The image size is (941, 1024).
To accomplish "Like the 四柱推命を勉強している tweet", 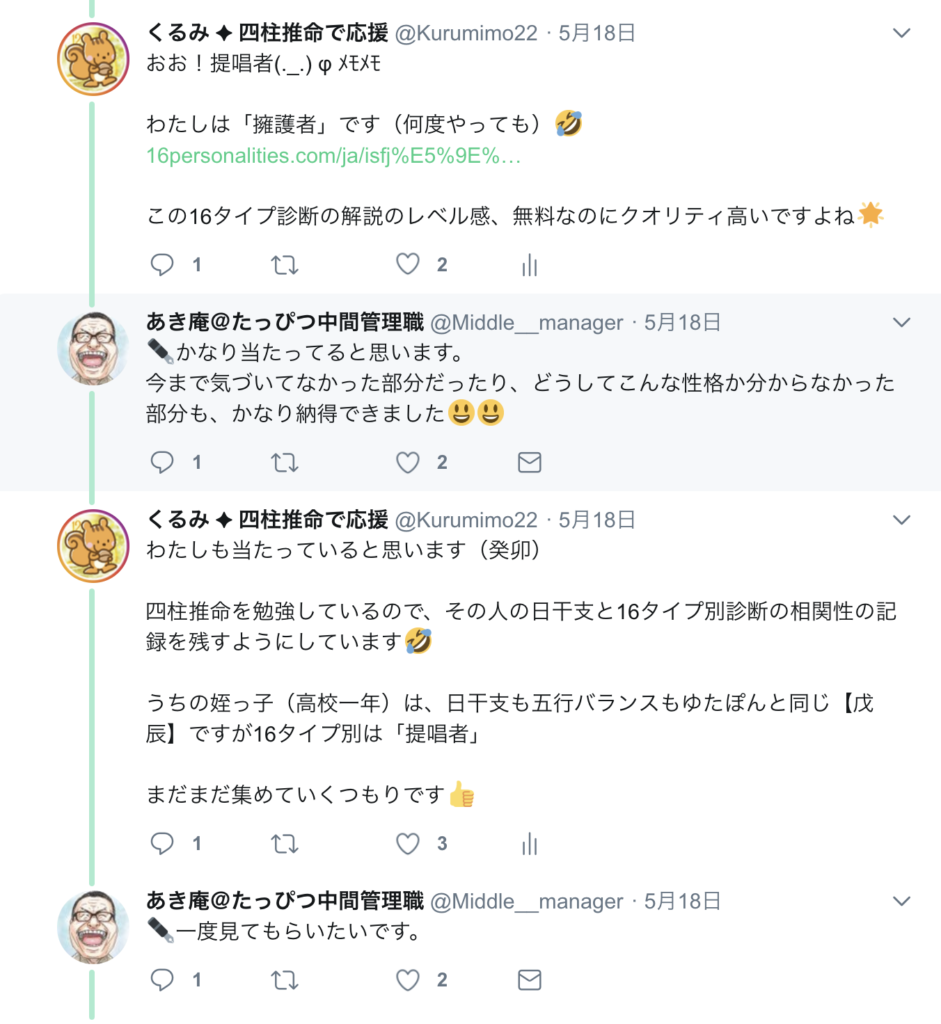I will coord(407,844).
